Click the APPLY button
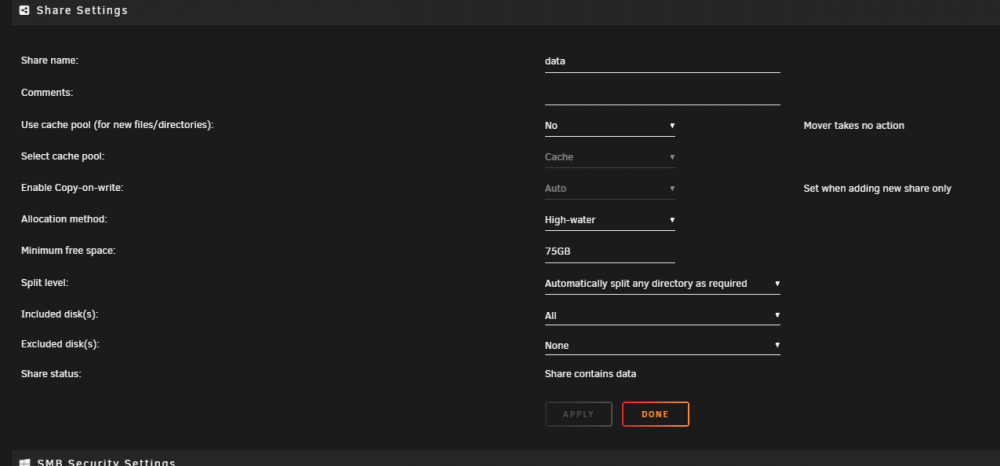 click(x=578, y=414)
